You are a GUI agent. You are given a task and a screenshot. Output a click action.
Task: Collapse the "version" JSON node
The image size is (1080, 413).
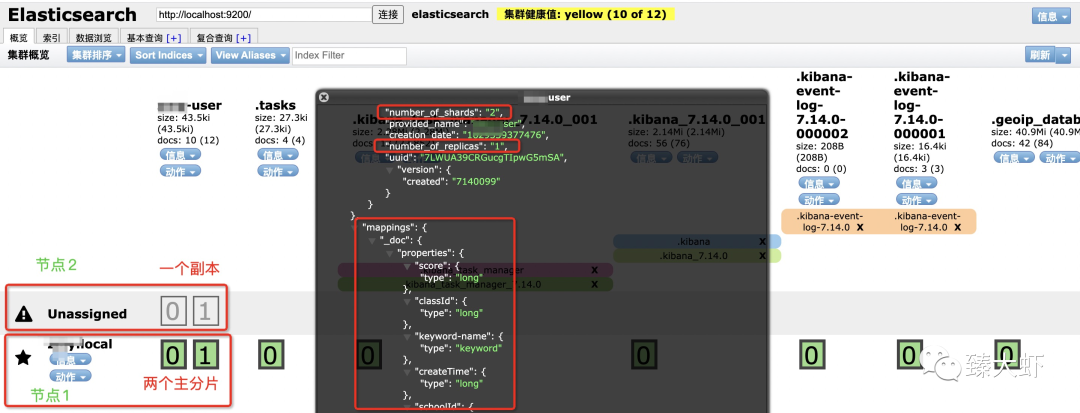point(390,170)
